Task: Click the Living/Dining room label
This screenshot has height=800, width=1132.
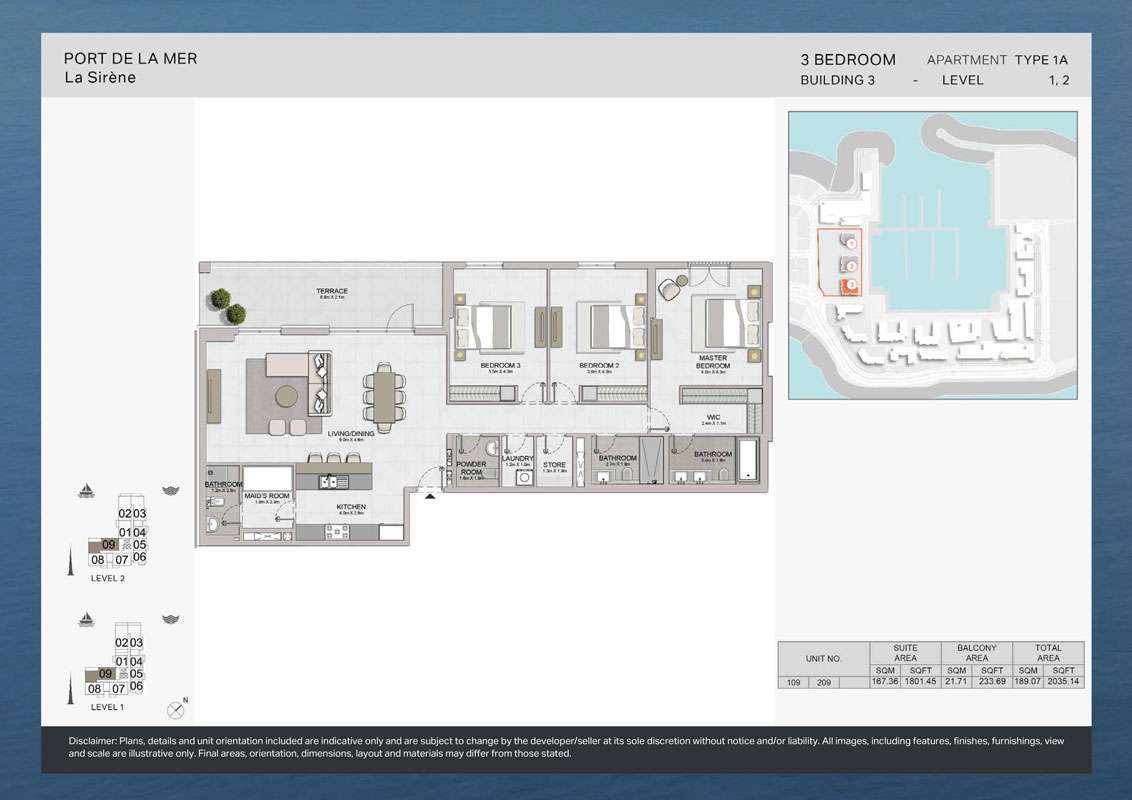Action: click(351, 434)
